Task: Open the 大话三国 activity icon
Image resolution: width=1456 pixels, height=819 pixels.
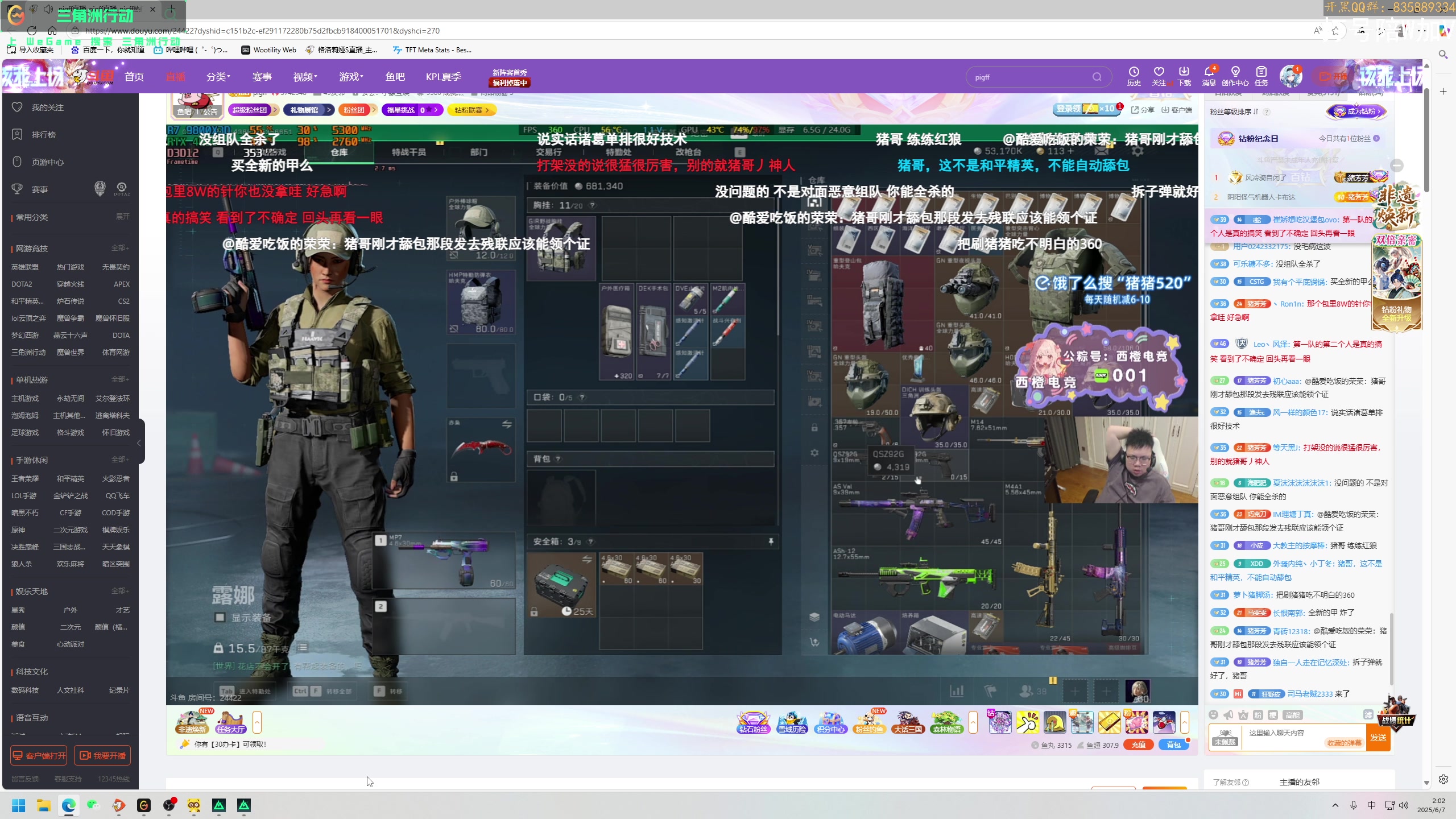Action: tap(908, 722)
